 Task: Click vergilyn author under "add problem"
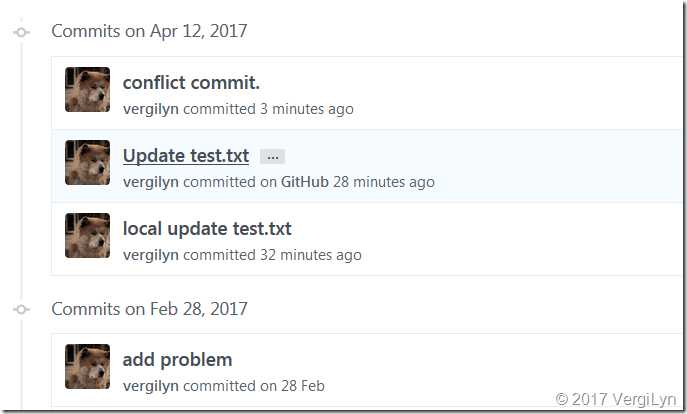150,386
